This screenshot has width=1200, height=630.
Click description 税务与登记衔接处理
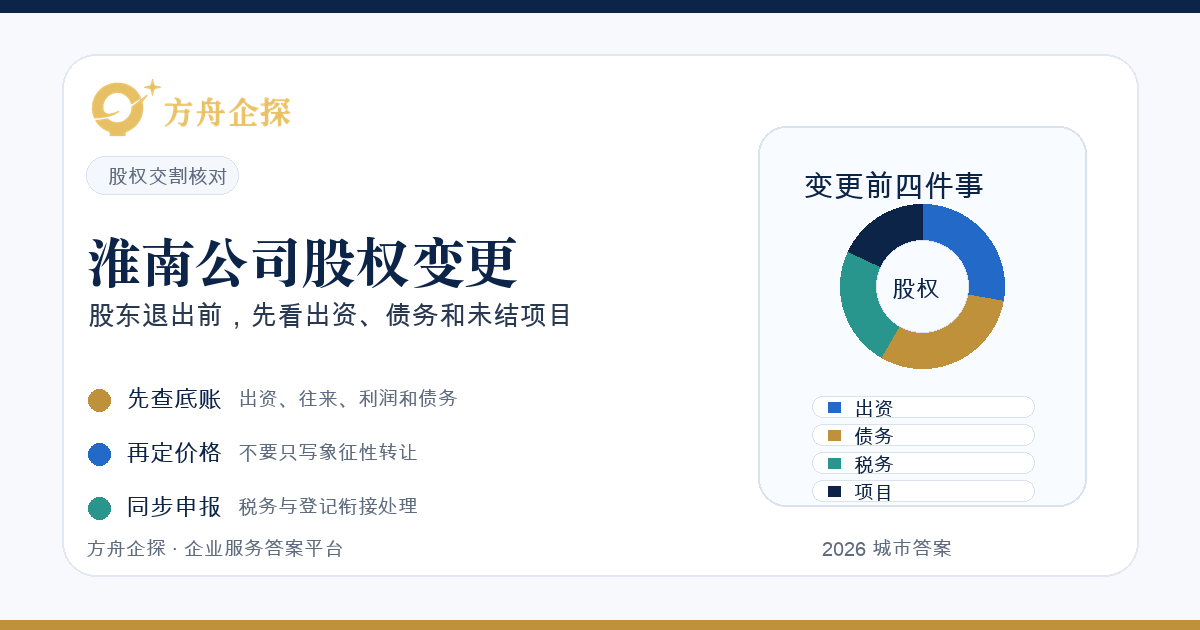coord(328,507)
